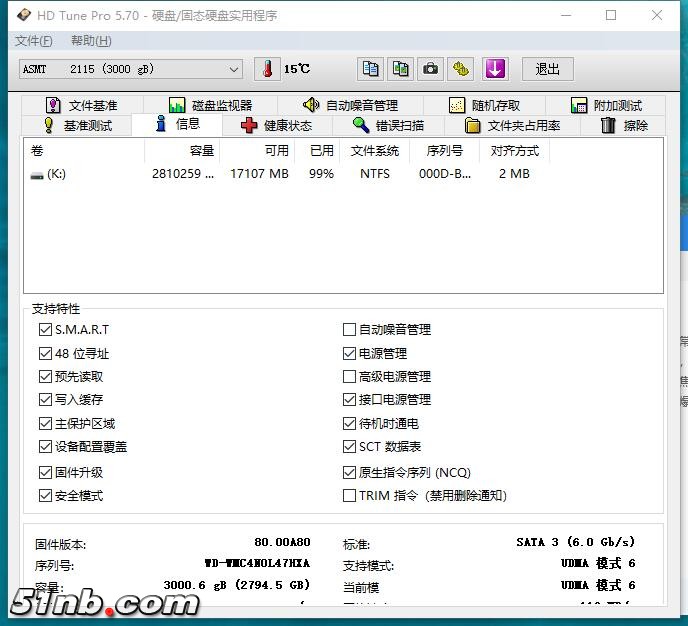The width and height of the screenshot is (688, 626).
Task: Open the 磁盘监视器 tab
Action: click(211, 105)
